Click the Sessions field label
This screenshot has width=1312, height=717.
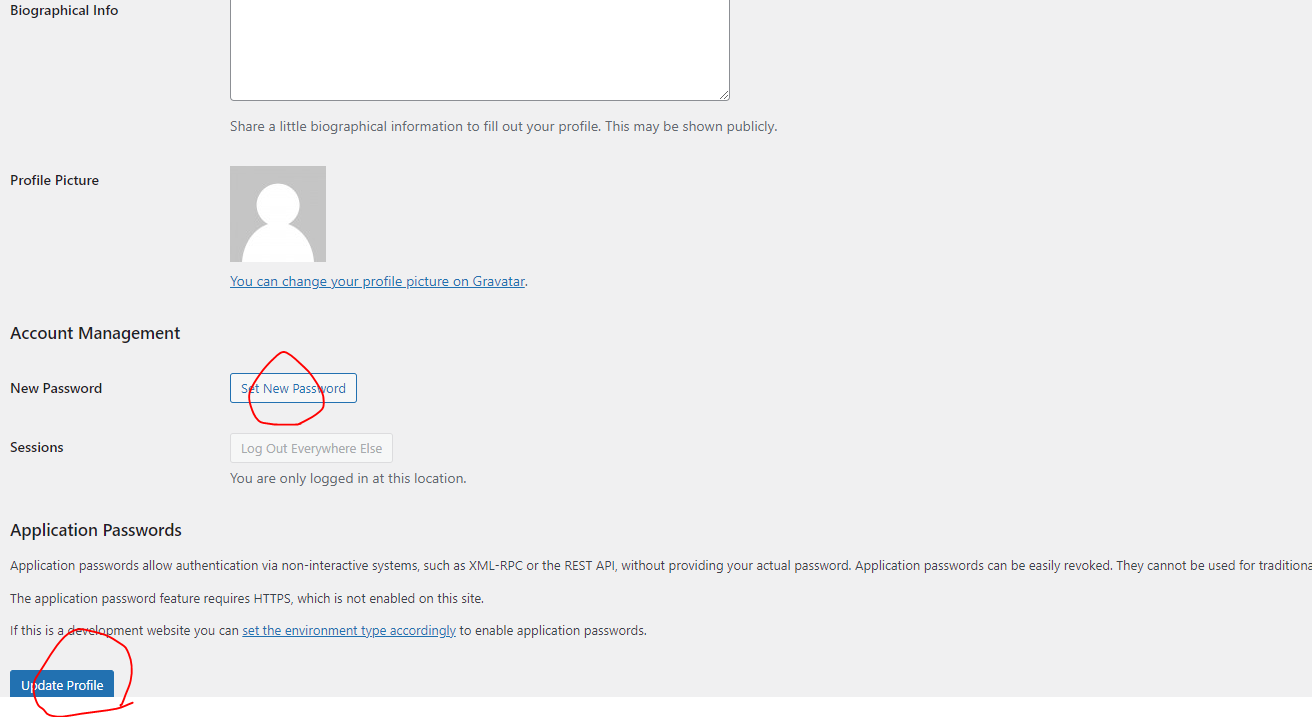tap(37, 447)
